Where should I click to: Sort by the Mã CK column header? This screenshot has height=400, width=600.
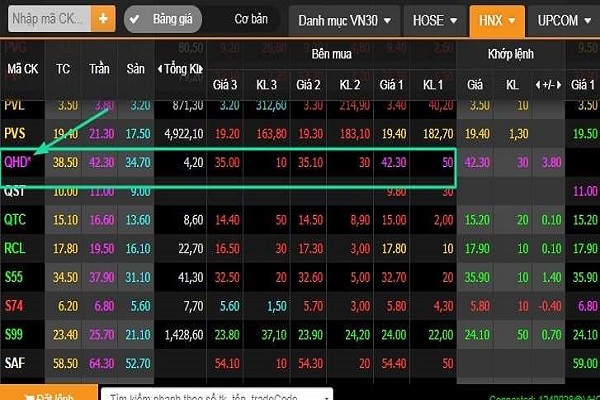click(x=22, y=69)
